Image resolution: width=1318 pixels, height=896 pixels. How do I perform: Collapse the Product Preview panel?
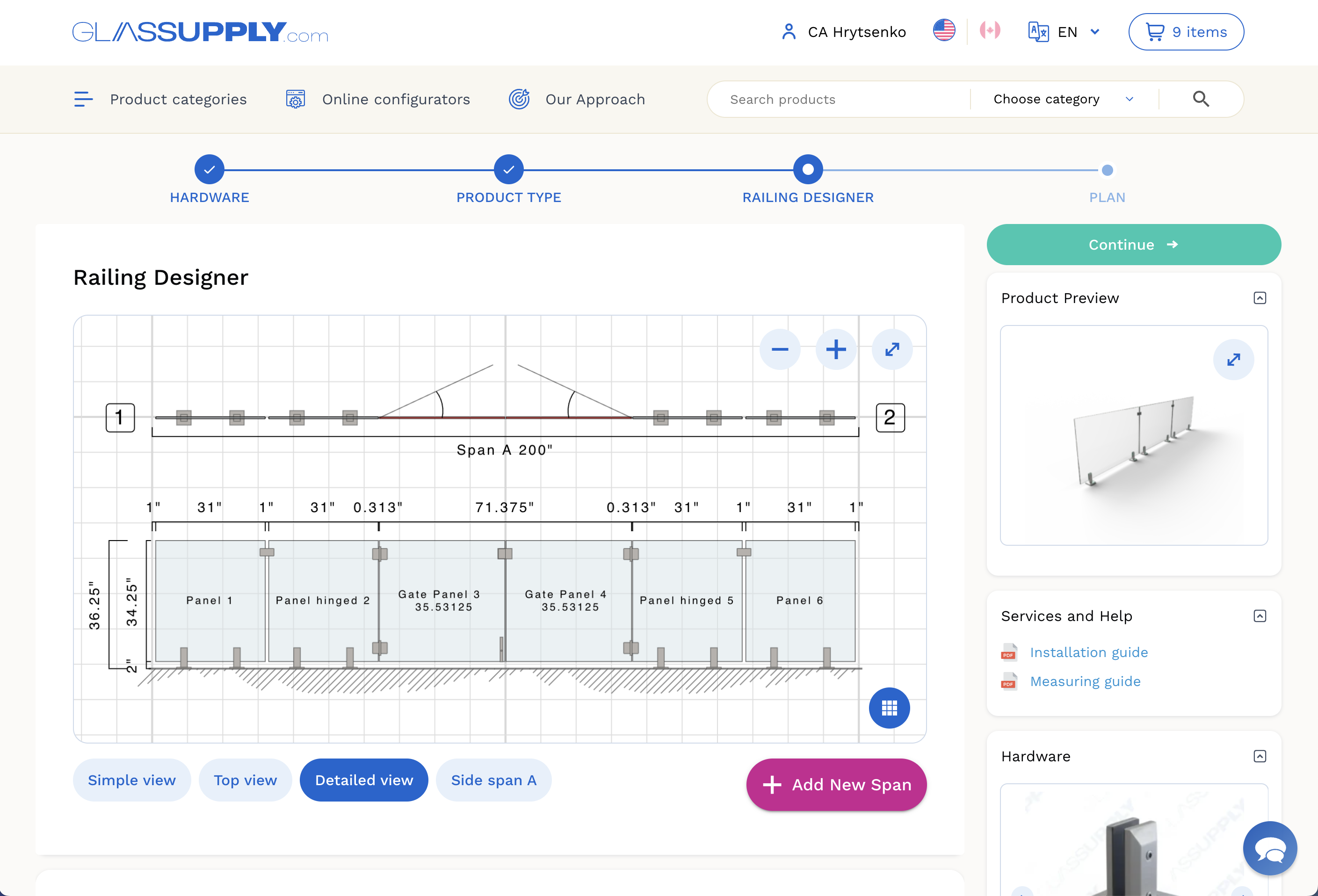[1260, 298]
